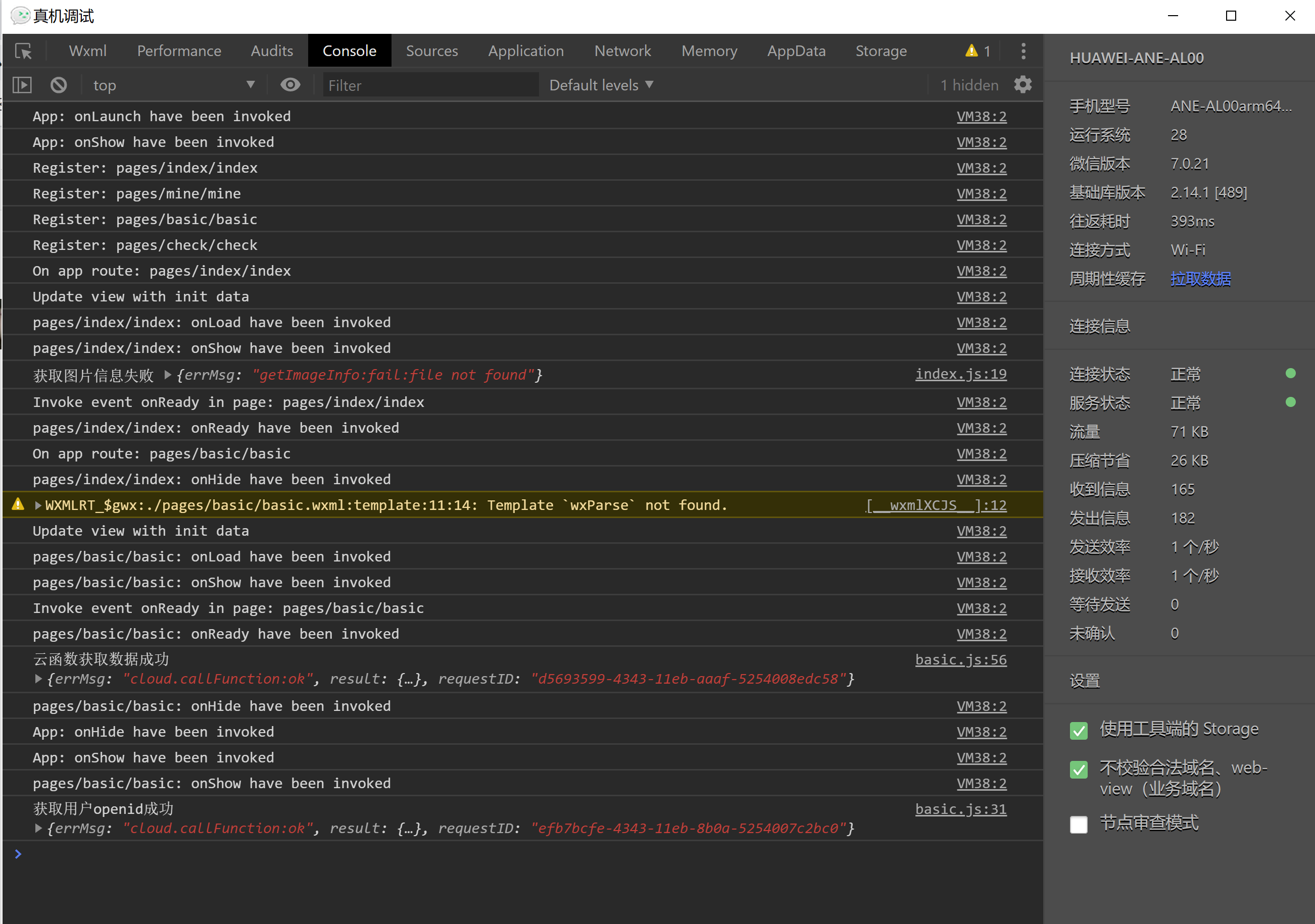1315x924 pixels.
Task: Expand the getImageInfo fail error object
Action: click(168, 375)
